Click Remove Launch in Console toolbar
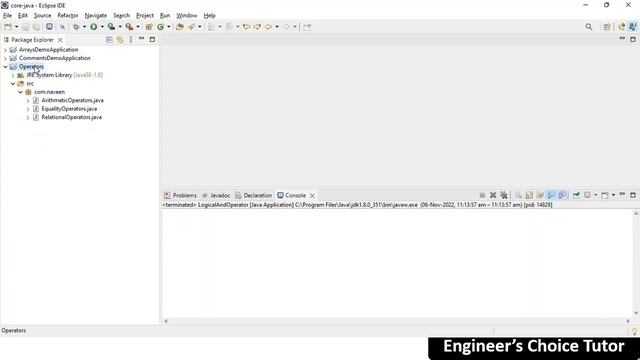Image resolution: width=640 pixels, height=360 pixels. (x=493, y=195)
